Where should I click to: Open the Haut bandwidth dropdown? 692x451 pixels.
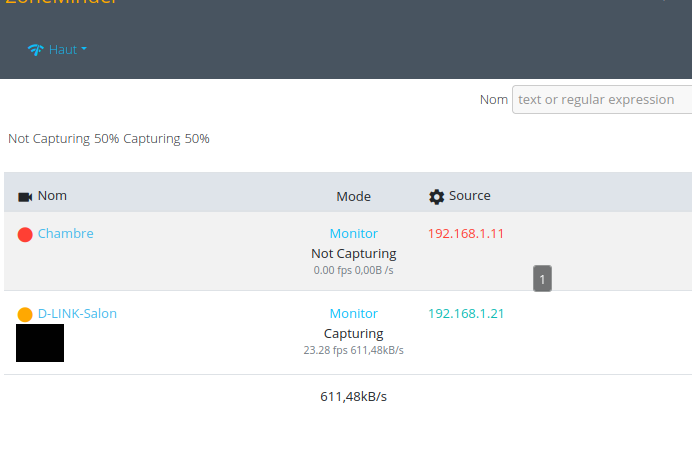click(62, 50)
